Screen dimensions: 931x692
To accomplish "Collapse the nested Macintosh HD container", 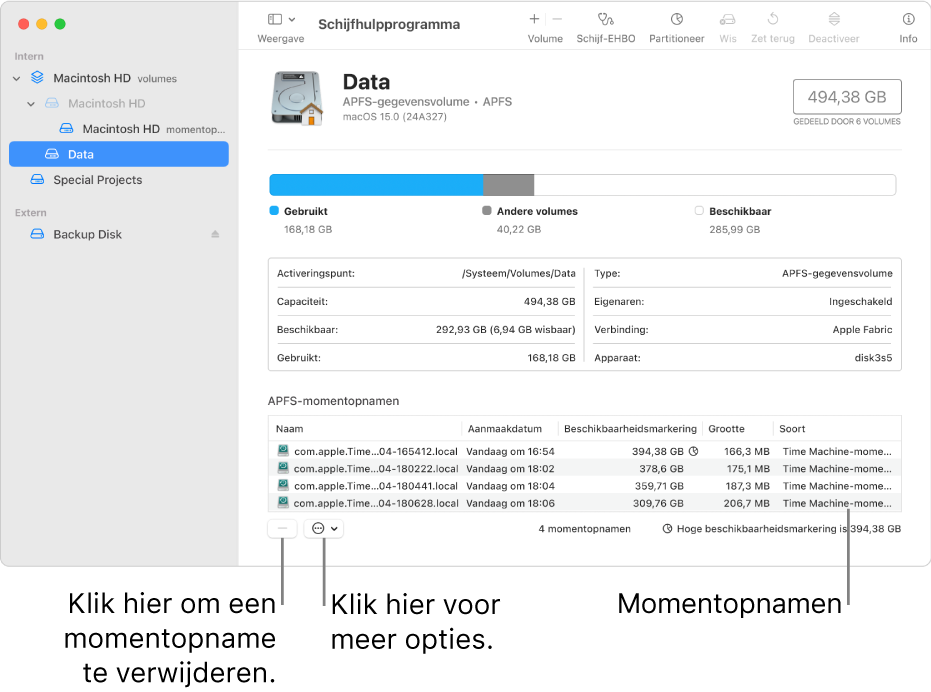I will point(31,104).
